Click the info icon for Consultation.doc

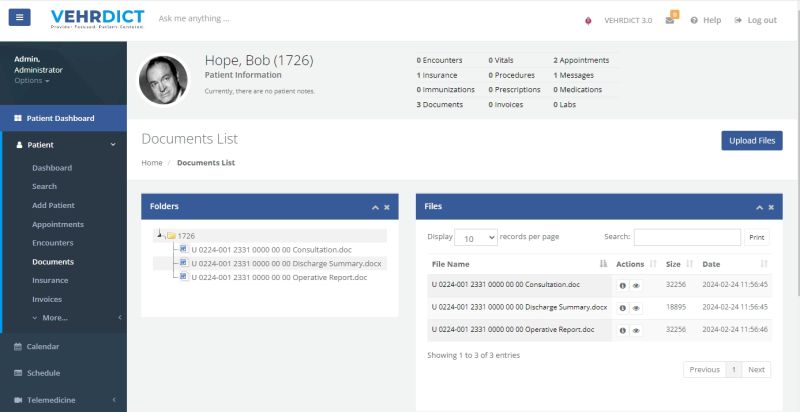tap(622, 285)
